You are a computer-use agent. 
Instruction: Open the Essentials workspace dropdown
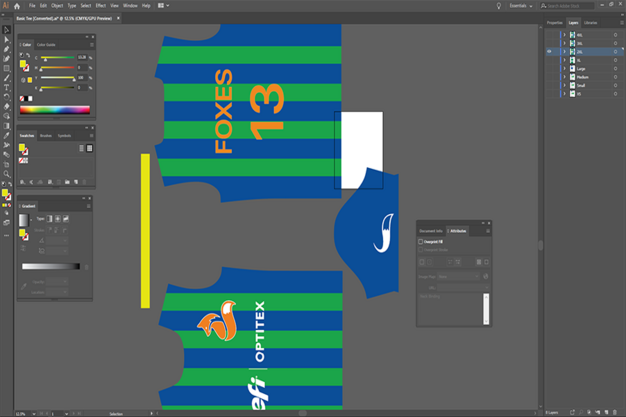pos(522,6)
